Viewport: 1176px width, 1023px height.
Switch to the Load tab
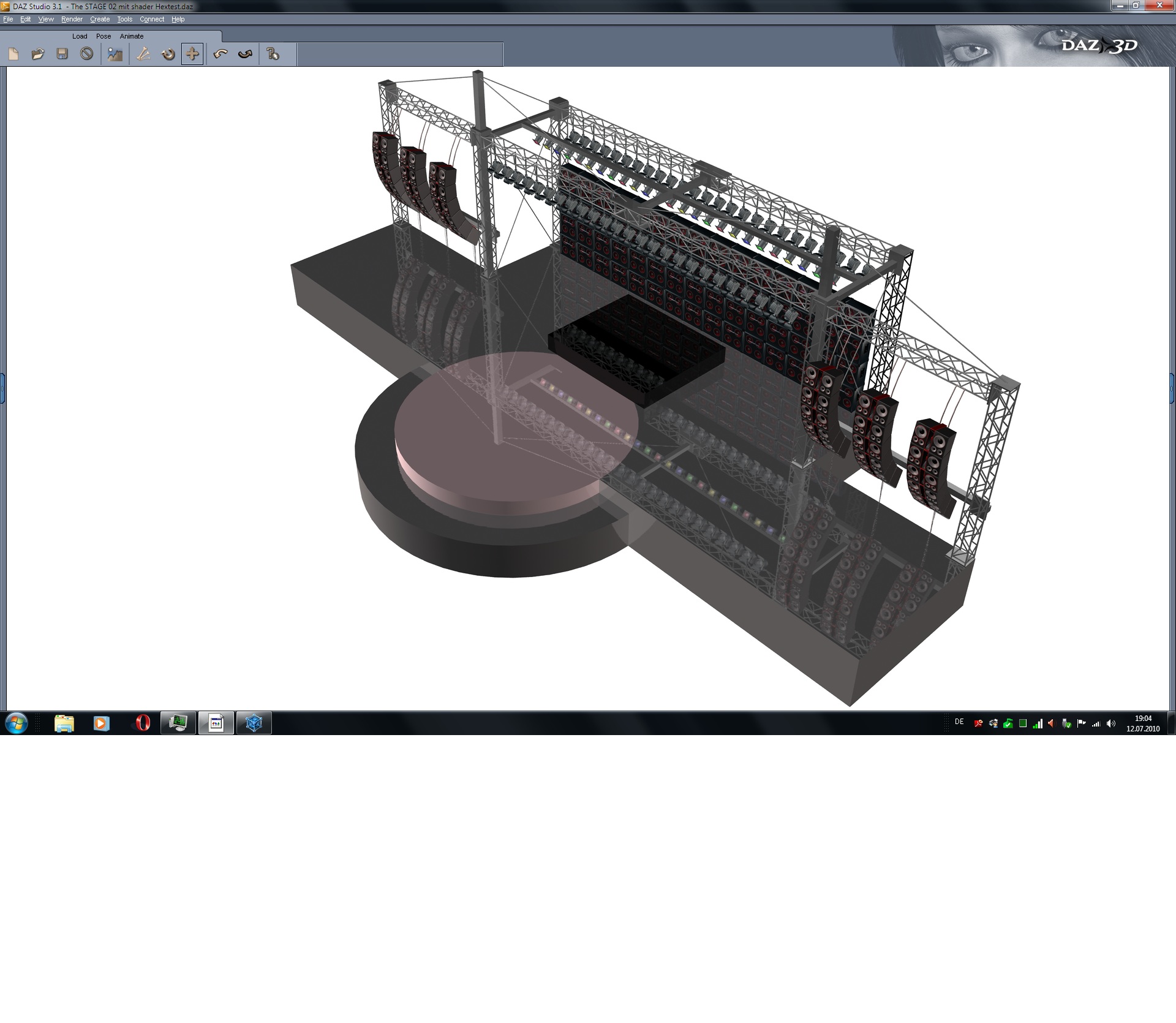pos(80,36)
